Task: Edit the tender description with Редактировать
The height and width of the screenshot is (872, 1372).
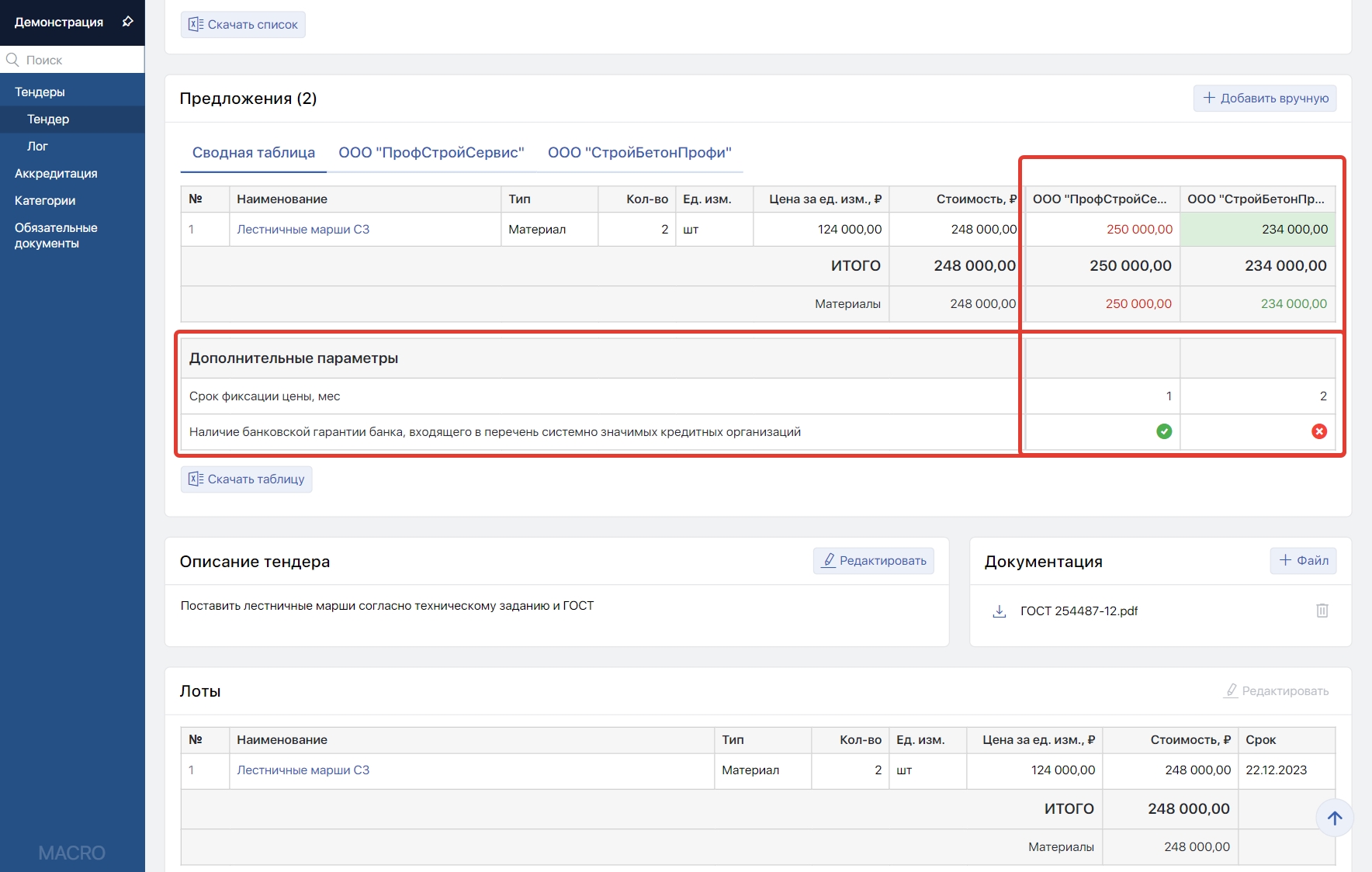Action: click(x=873, y=561)
